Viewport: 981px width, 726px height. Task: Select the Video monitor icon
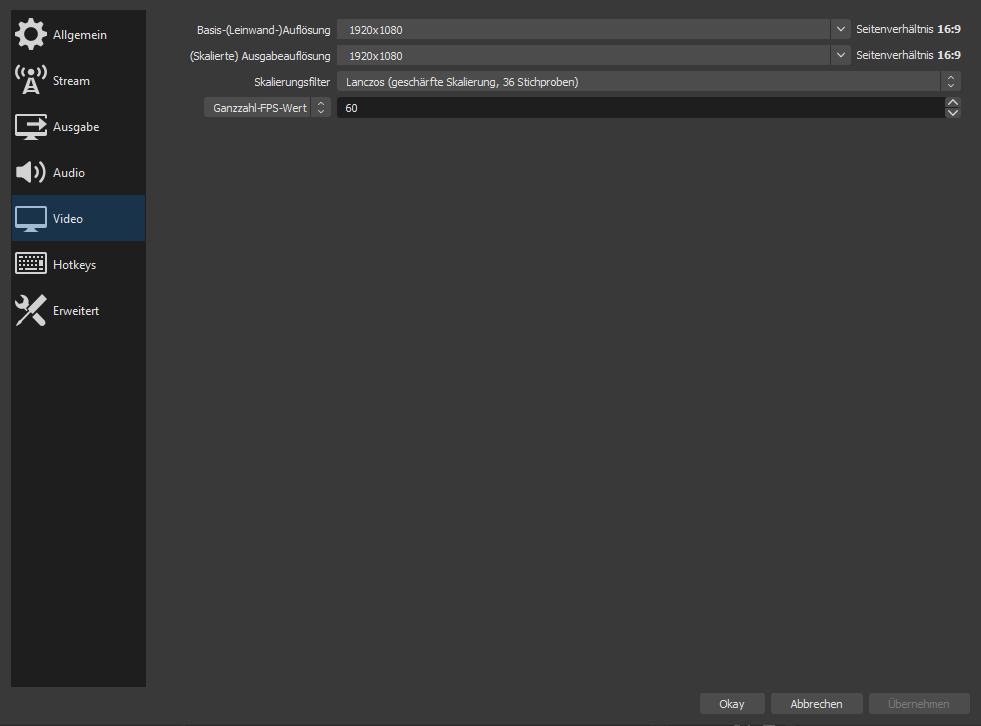pyautogui.click(x=30, y=219)
